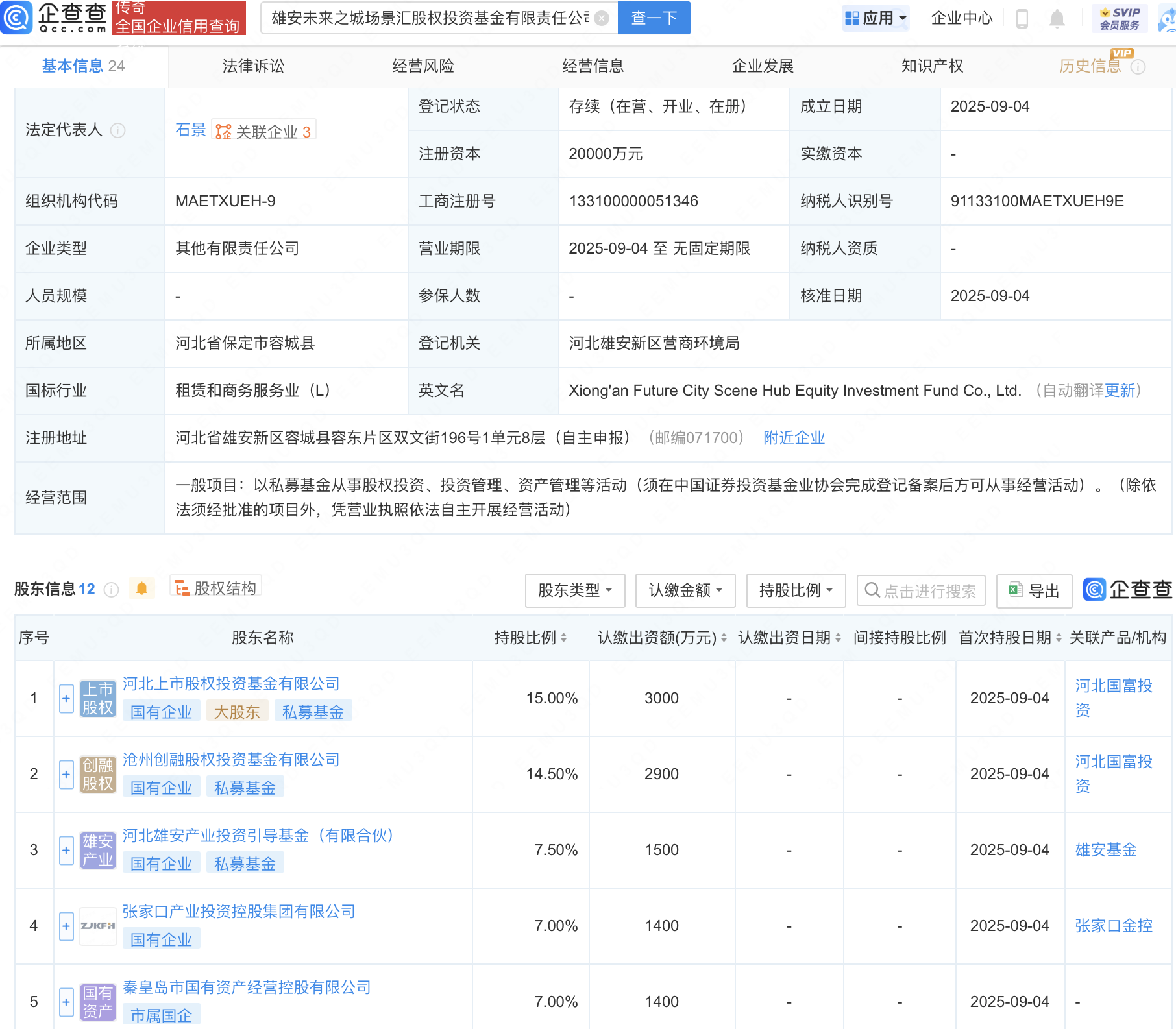The image size is (1176, 1029).
Task: Expand row 4 张家口产业投资控股集团
Action: pyautogui.click(x=66, y=926)
